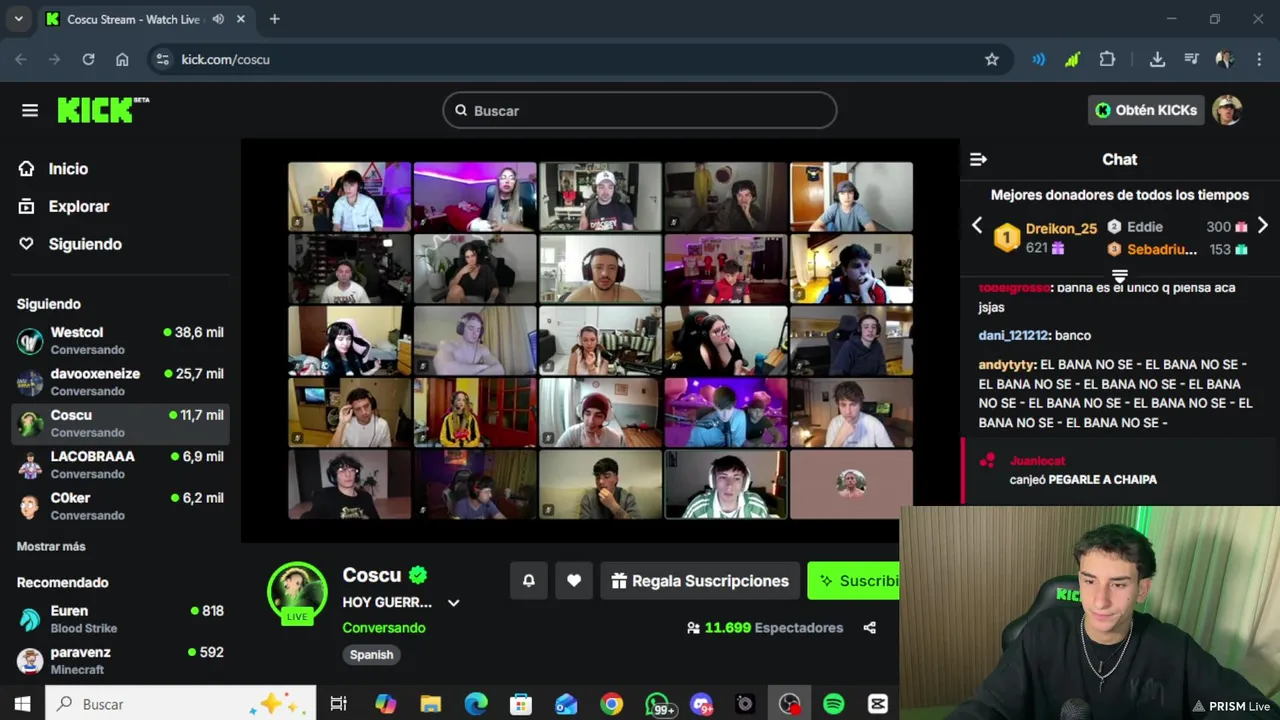
Task: Open CapCut from the taskbar
Action: point(878,704)
